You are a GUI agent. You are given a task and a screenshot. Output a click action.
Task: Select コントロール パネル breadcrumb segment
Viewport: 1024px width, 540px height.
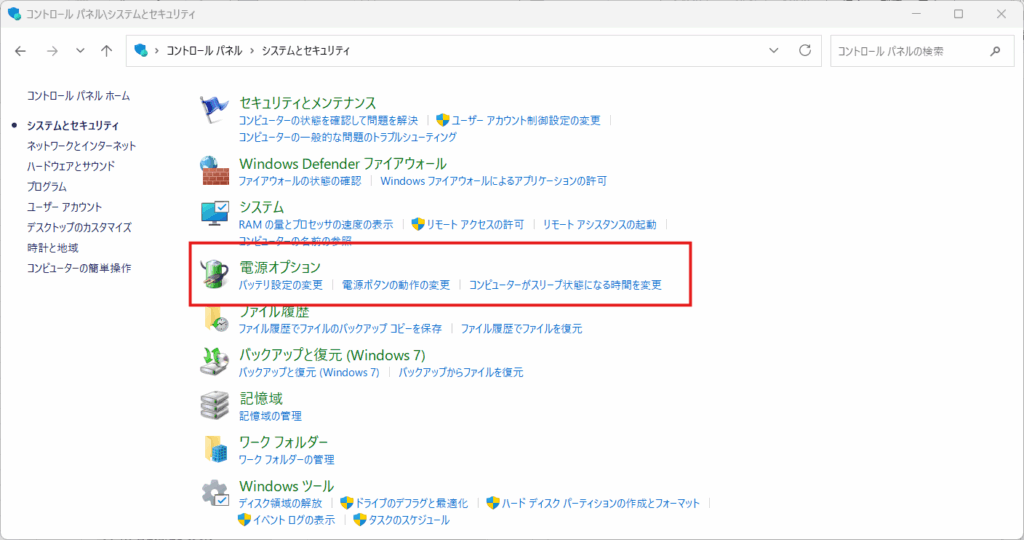pos(204,51)
